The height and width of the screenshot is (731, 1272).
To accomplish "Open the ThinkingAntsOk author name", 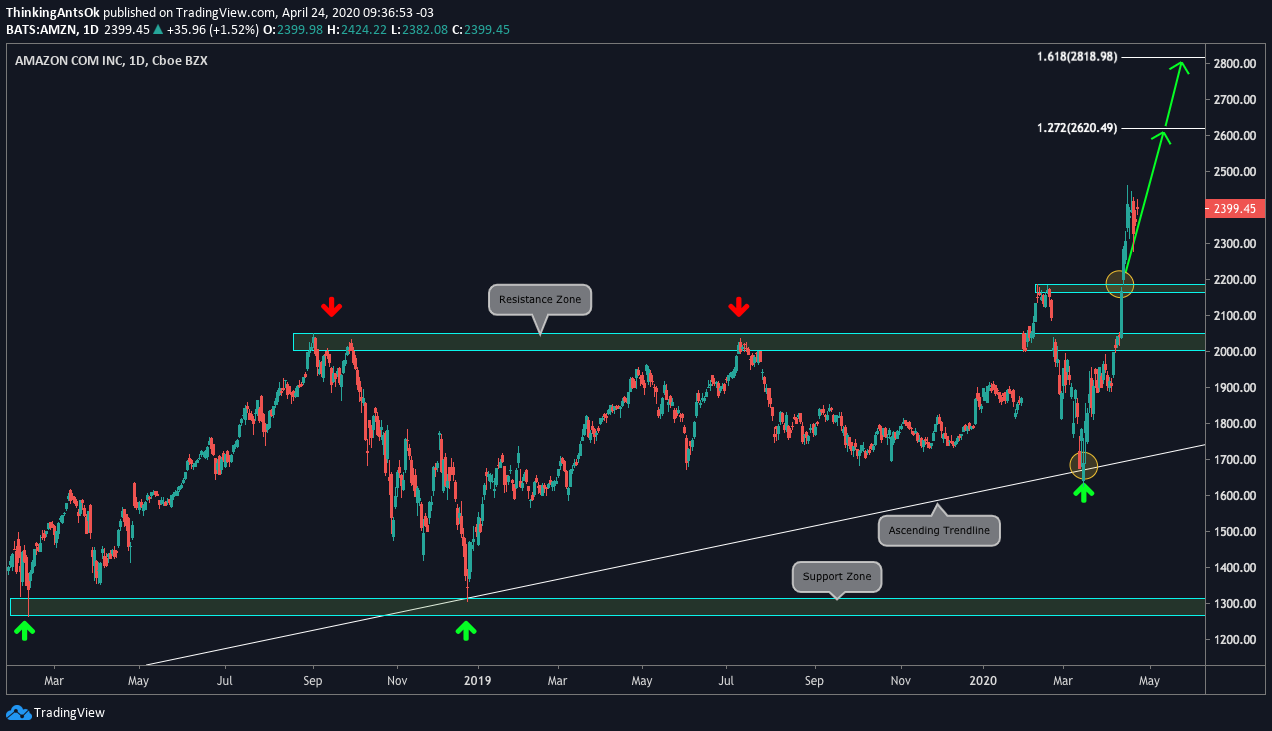I will click(51, 12).
